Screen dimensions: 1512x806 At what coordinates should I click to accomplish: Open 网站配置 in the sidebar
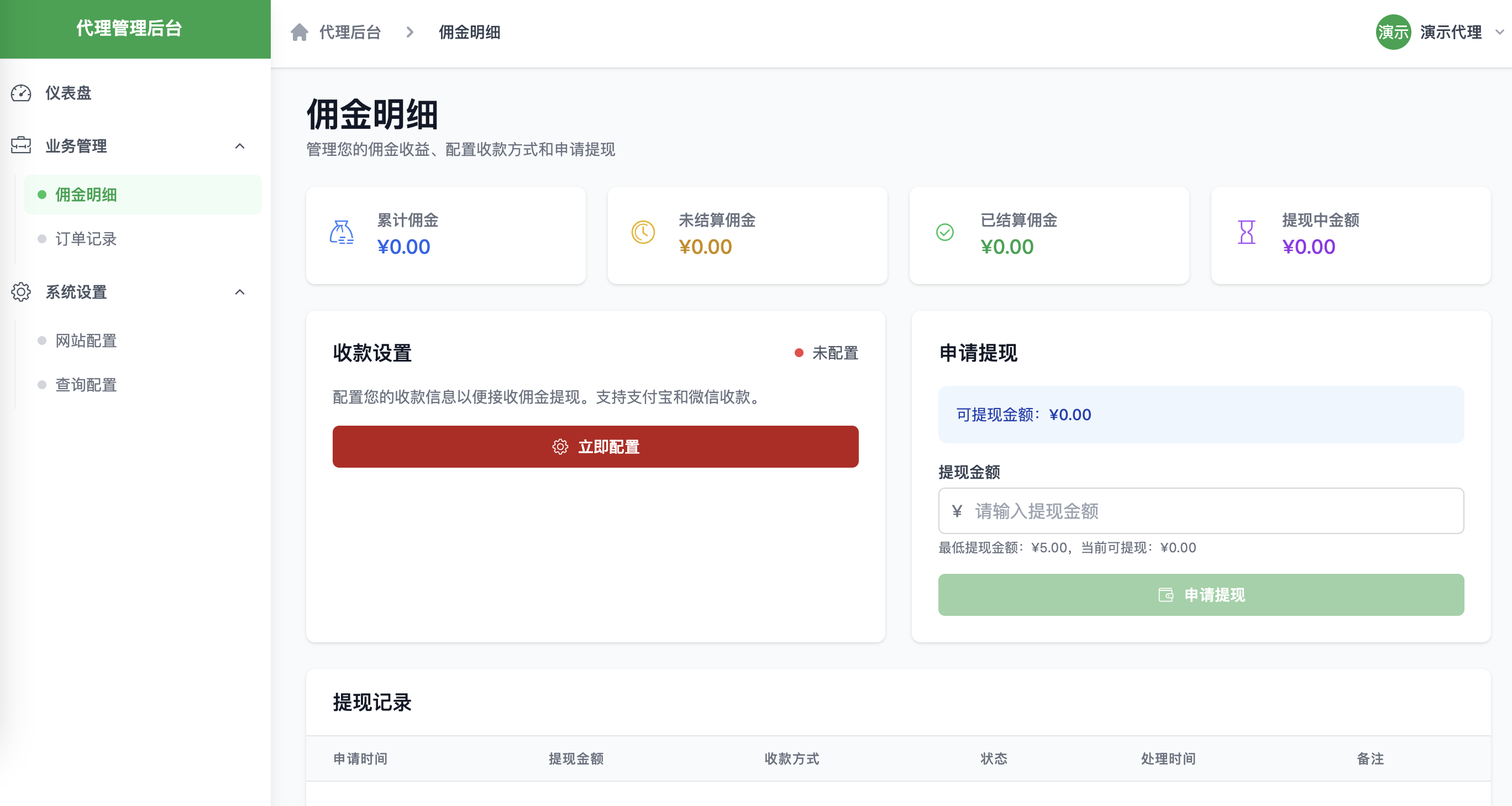pos(143,341)
